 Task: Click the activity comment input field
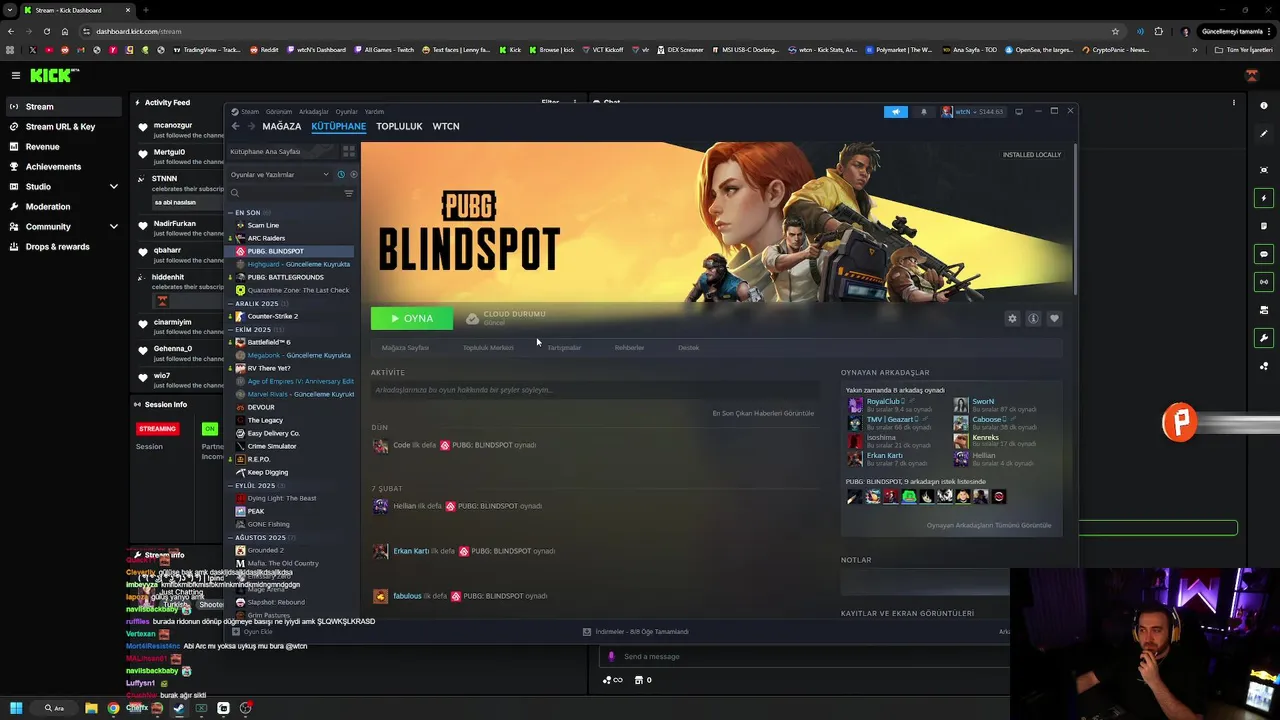pos(595,390)
